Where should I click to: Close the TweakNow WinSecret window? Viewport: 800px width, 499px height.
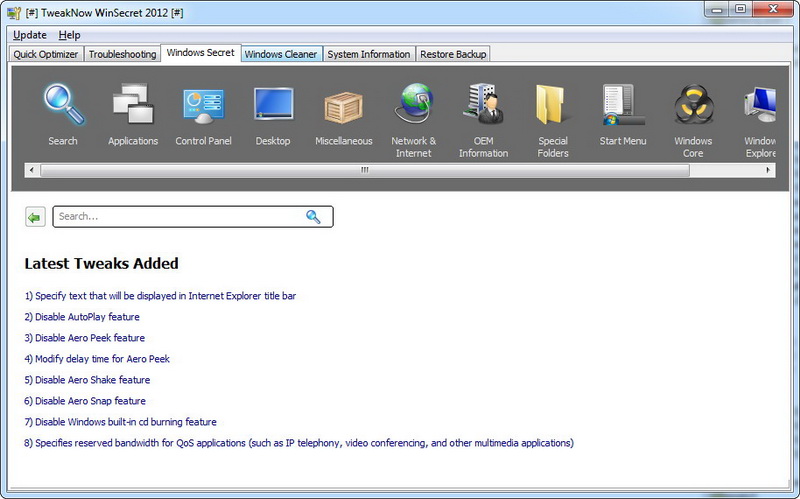(773, 9)
